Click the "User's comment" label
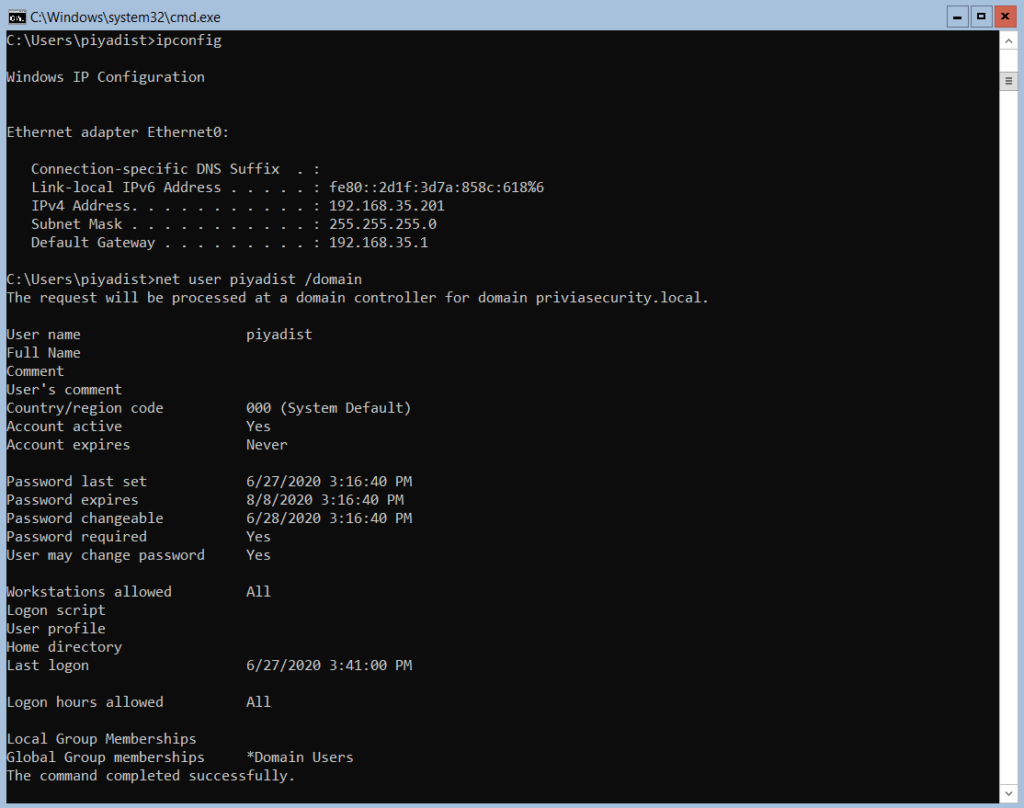 point(64,389)
